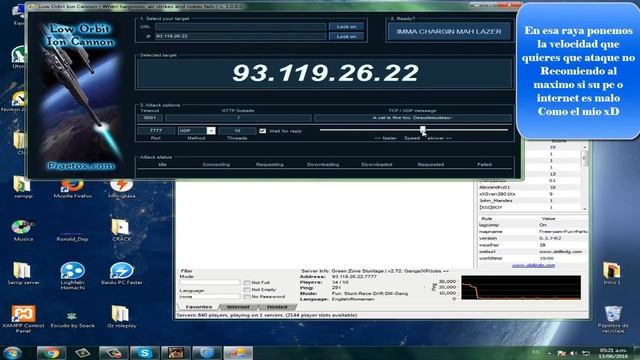Select player xXSven280.IXx in list
This screenshot has width=640, height=360.
530,194
